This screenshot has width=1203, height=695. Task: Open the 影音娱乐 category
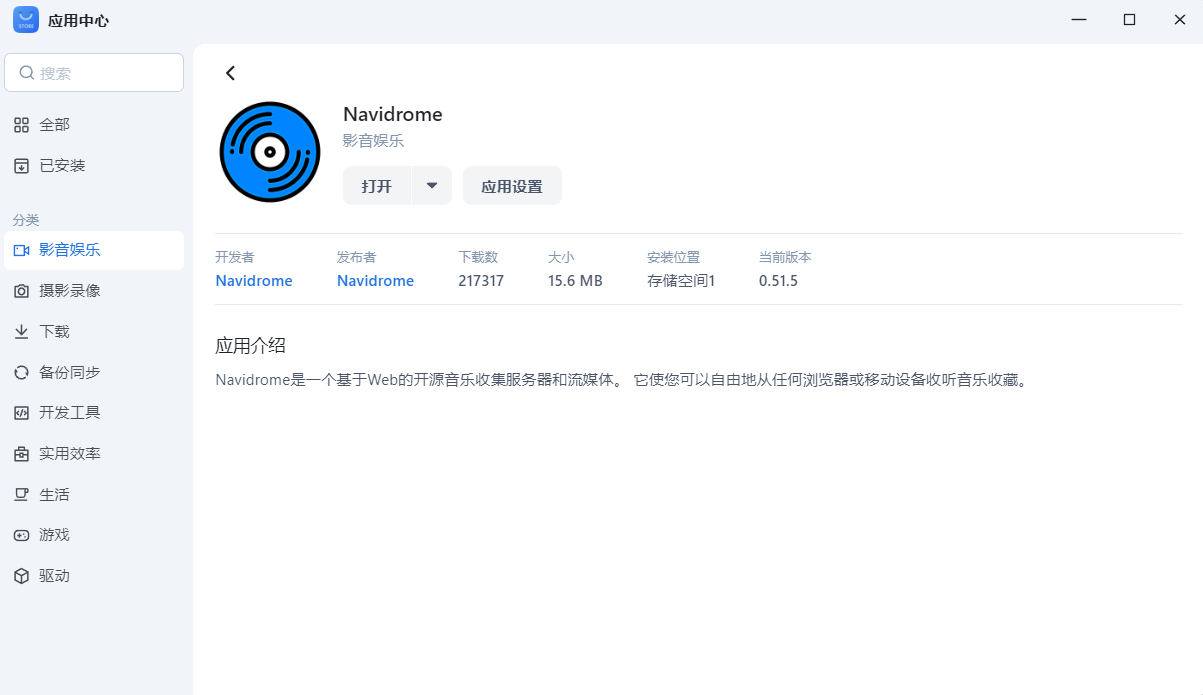[94, 250]
